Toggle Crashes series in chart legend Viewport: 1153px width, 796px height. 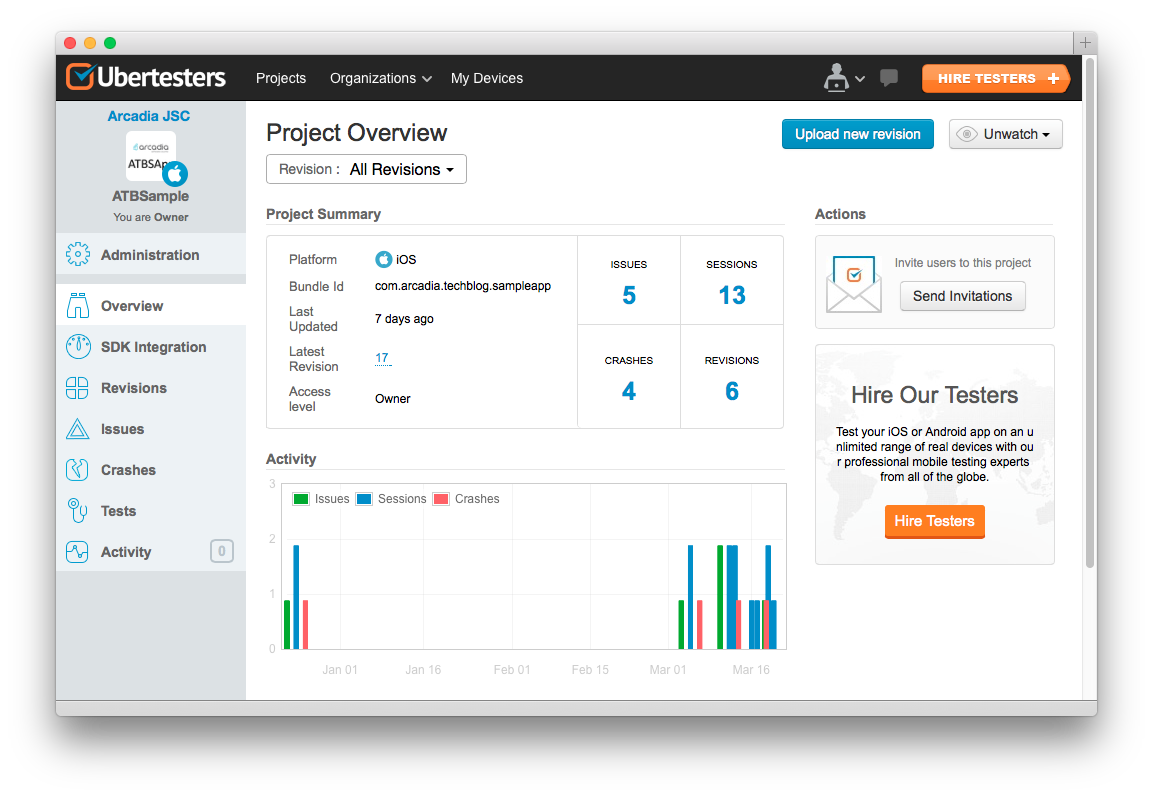(466, 499)
